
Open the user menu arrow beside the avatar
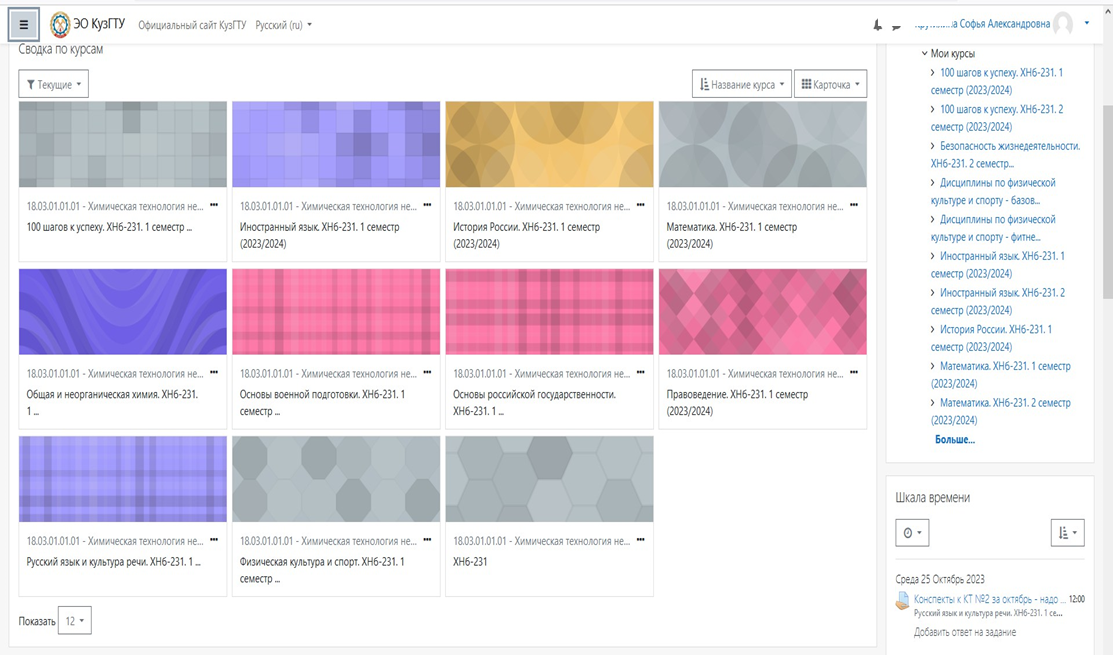(x=1087, y=23)
